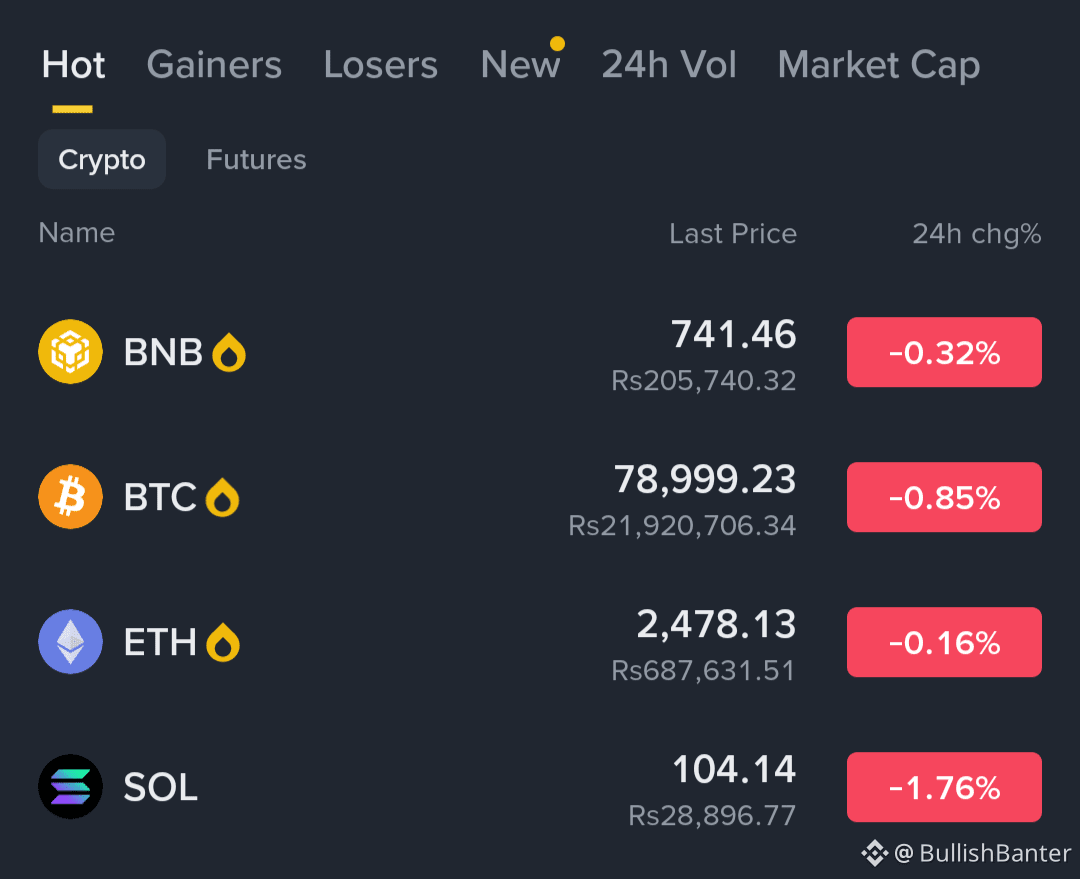Click the -1.76% change badge for SOL
This screenshot has height=879, width=1080.
tap(944, 787)
